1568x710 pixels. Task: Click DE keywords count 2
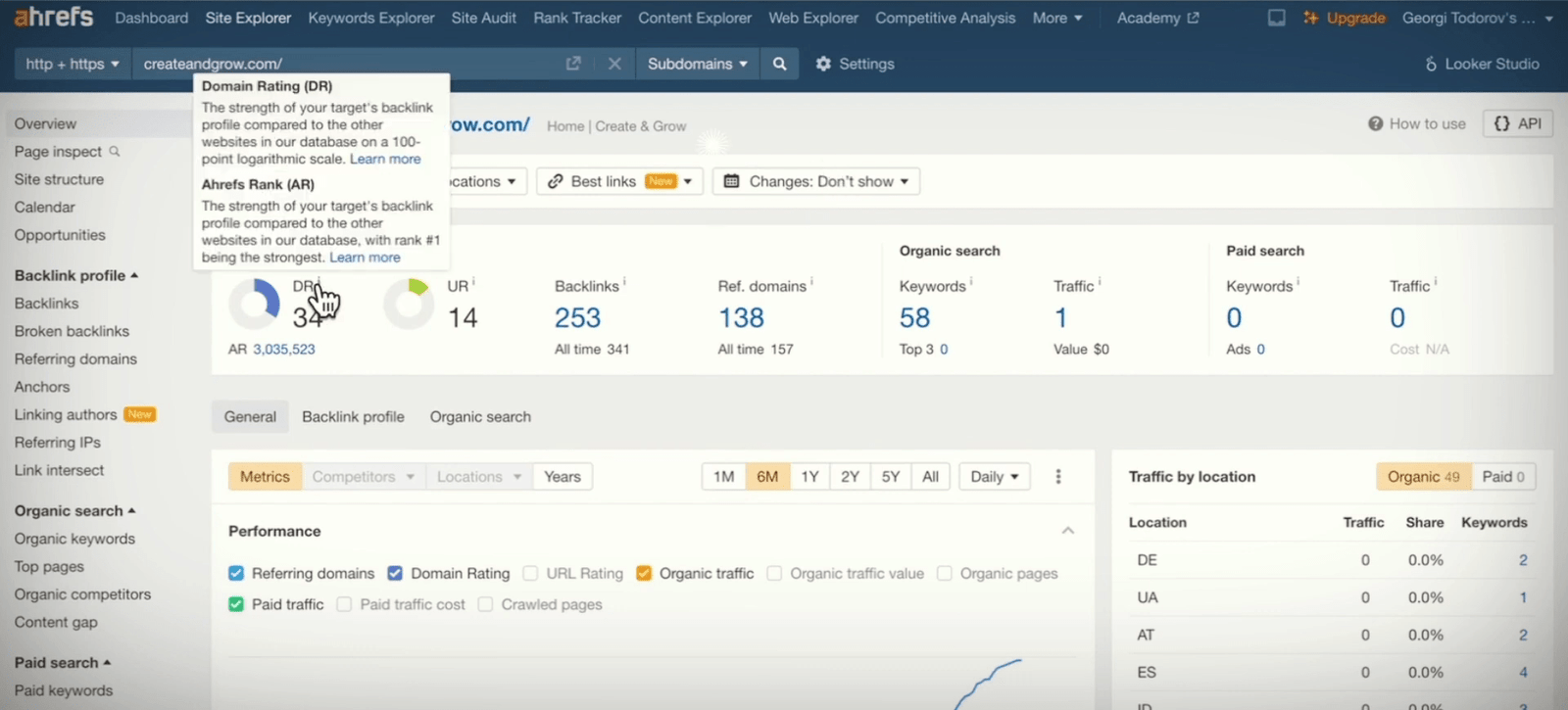click(1523, 560)
